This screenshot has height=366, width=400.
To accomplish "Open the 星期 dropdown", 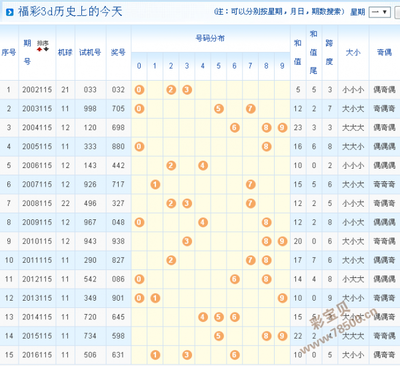I will (380, 12).
